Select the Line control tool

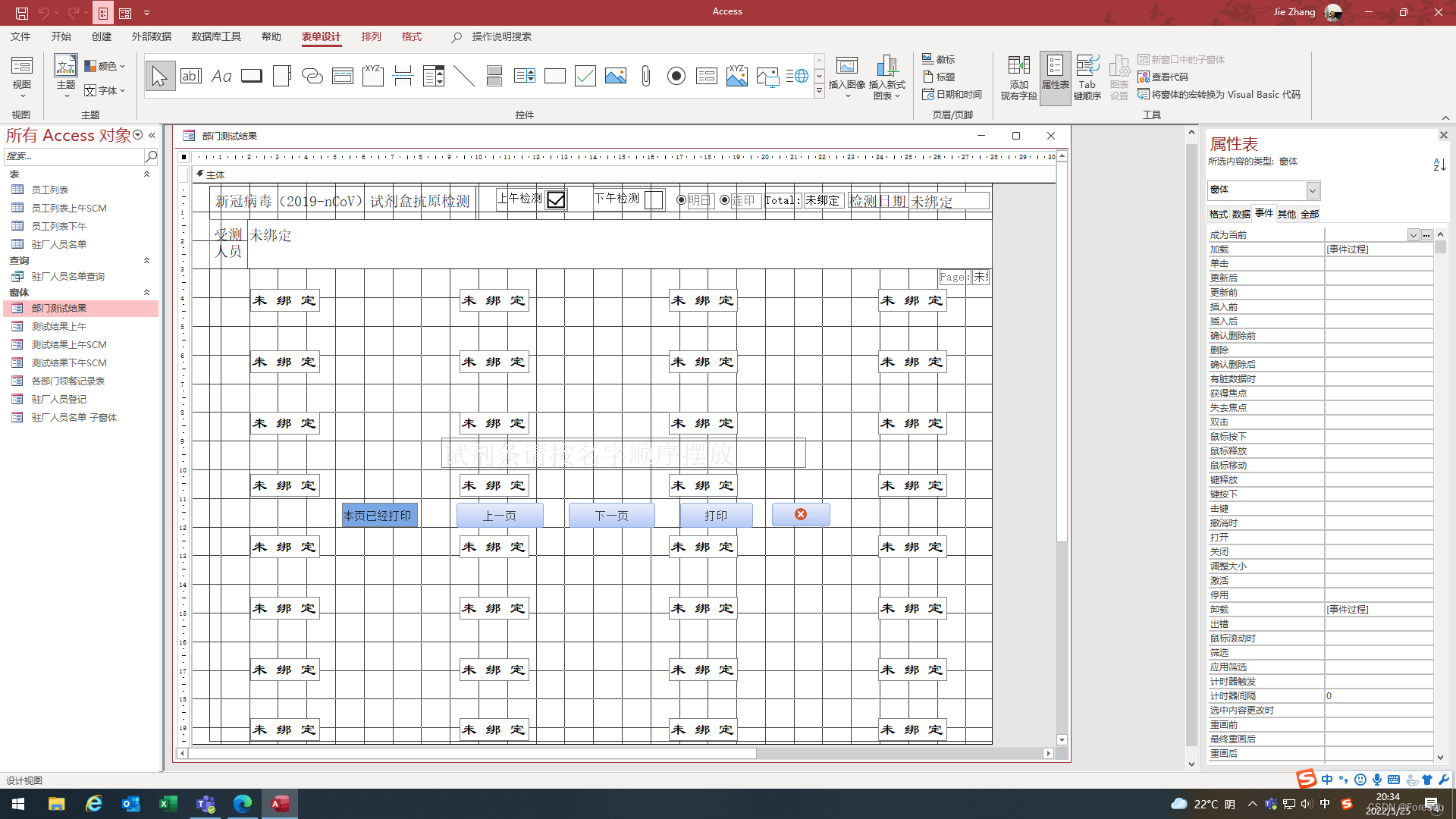pyautogui.click(x=464, y=76)
